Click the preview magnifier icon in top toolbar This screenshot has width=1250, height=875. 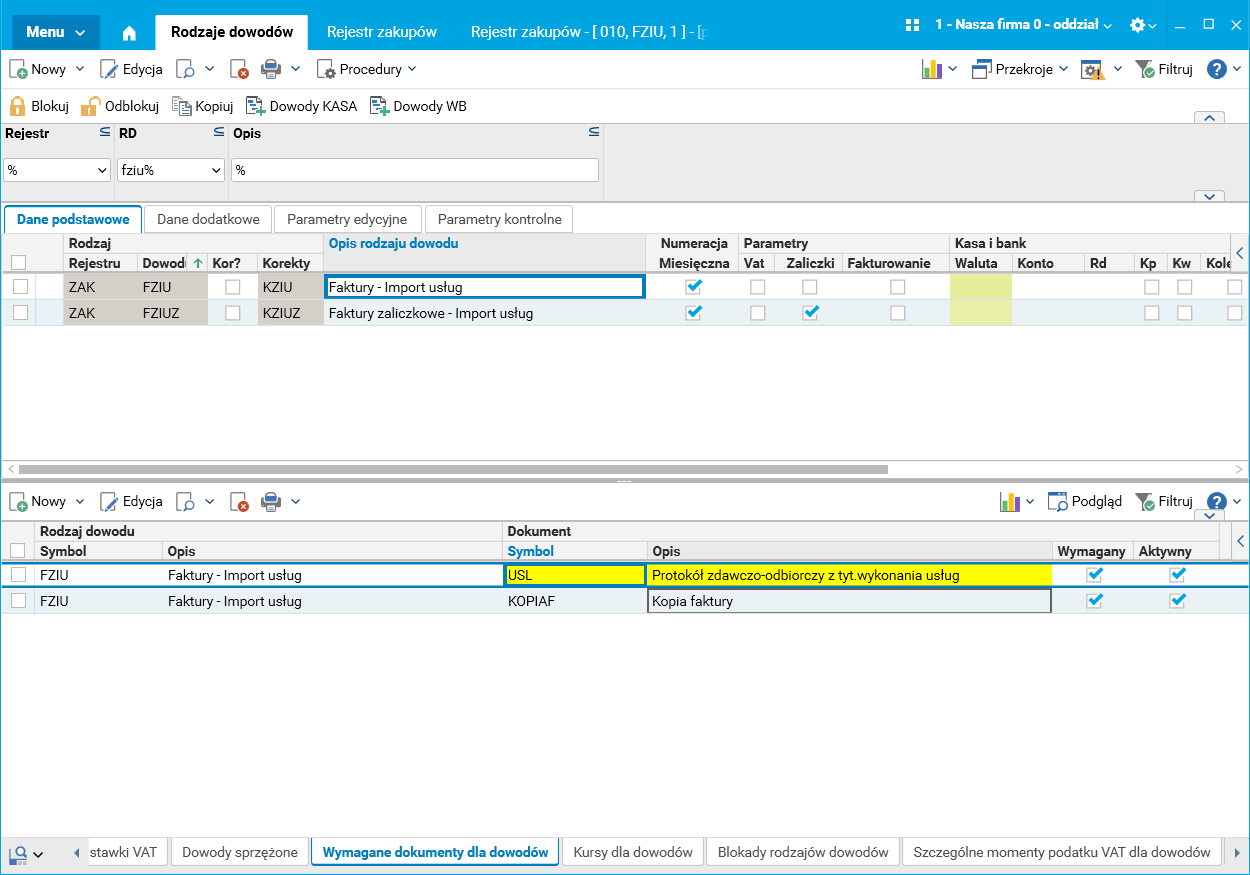pyautogui.click(x=185, y=69)
